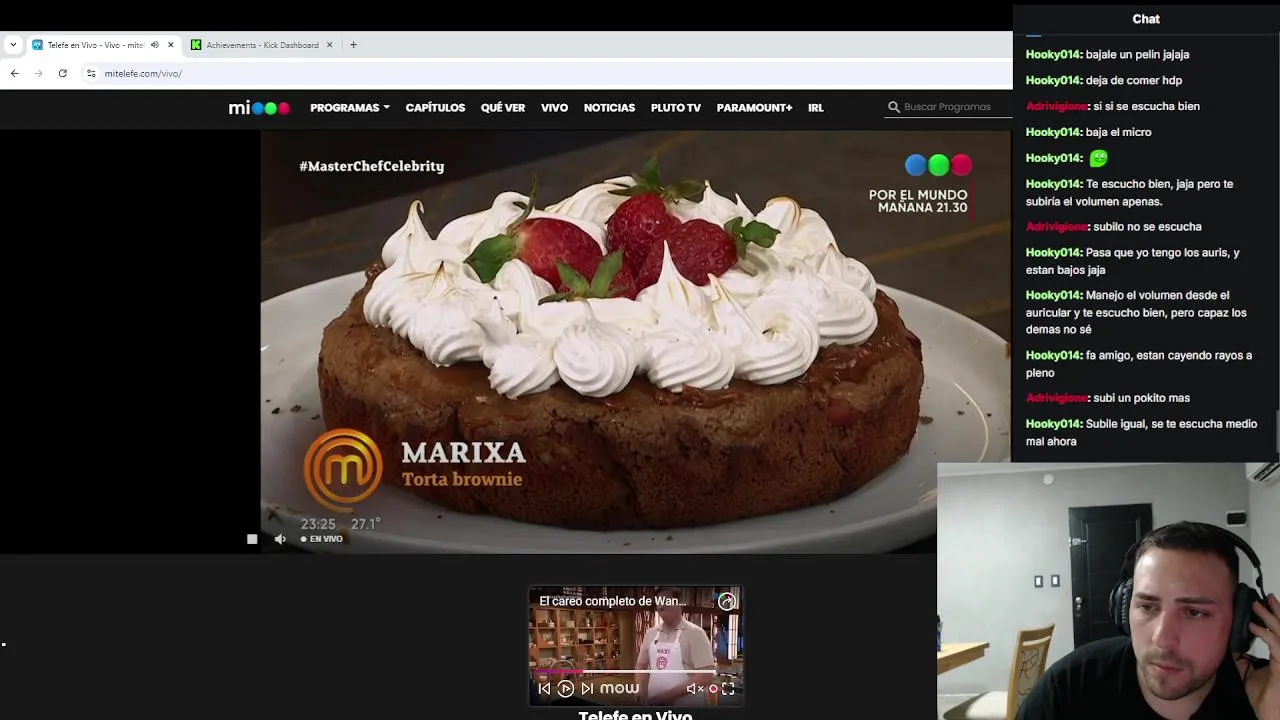Screen dimensions: 1280x720
Task: Mute the Telefe tab audio speaker icon
Action: tap(154, 45)
